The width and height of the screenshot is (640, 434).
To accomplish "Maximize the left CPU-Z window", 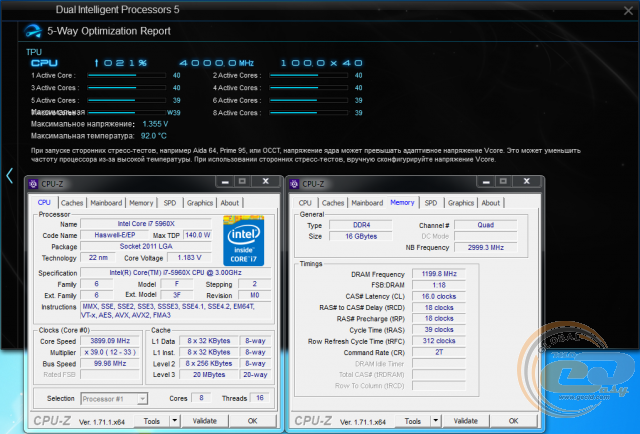I will click(242, 182).
